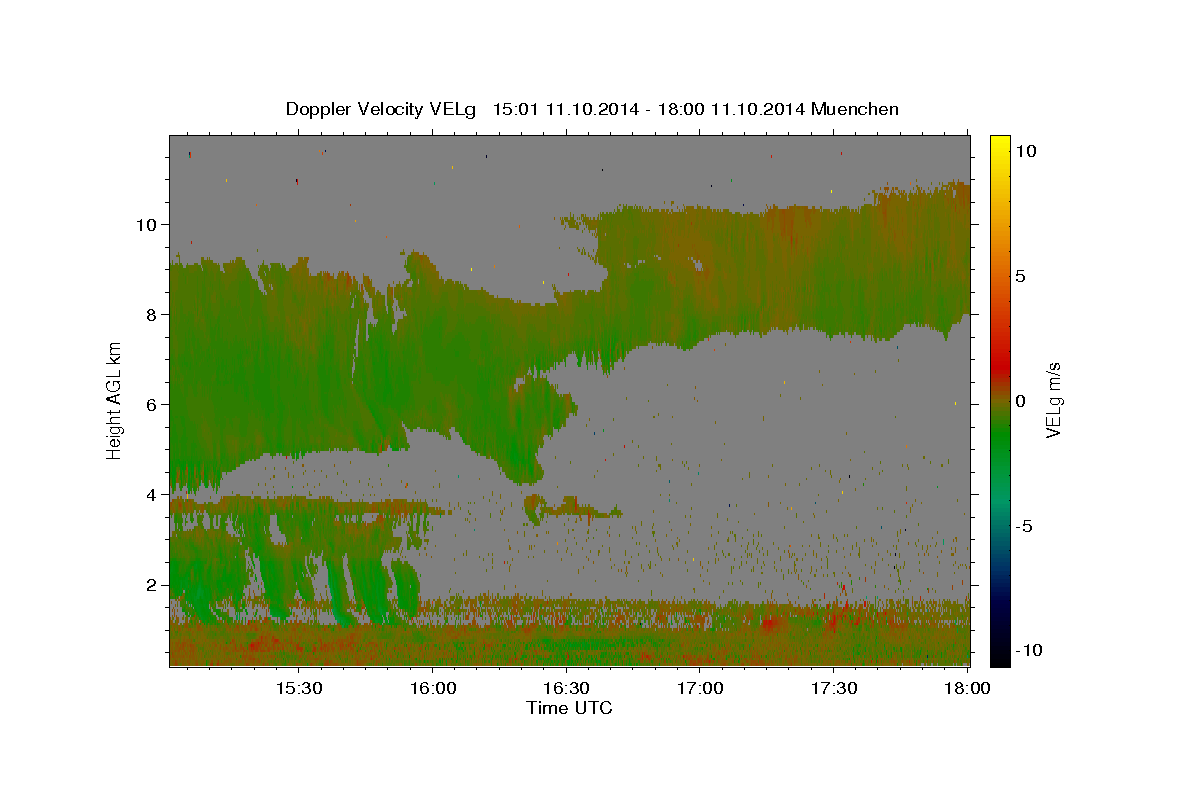1200x800 pixels.
Task: Click the colorbar value 5
Action: [x=1021, y=276]
